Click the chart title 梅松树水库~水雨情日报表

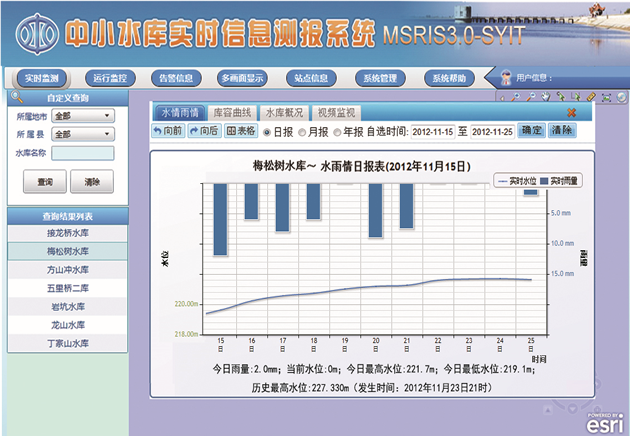click(361, 166)
